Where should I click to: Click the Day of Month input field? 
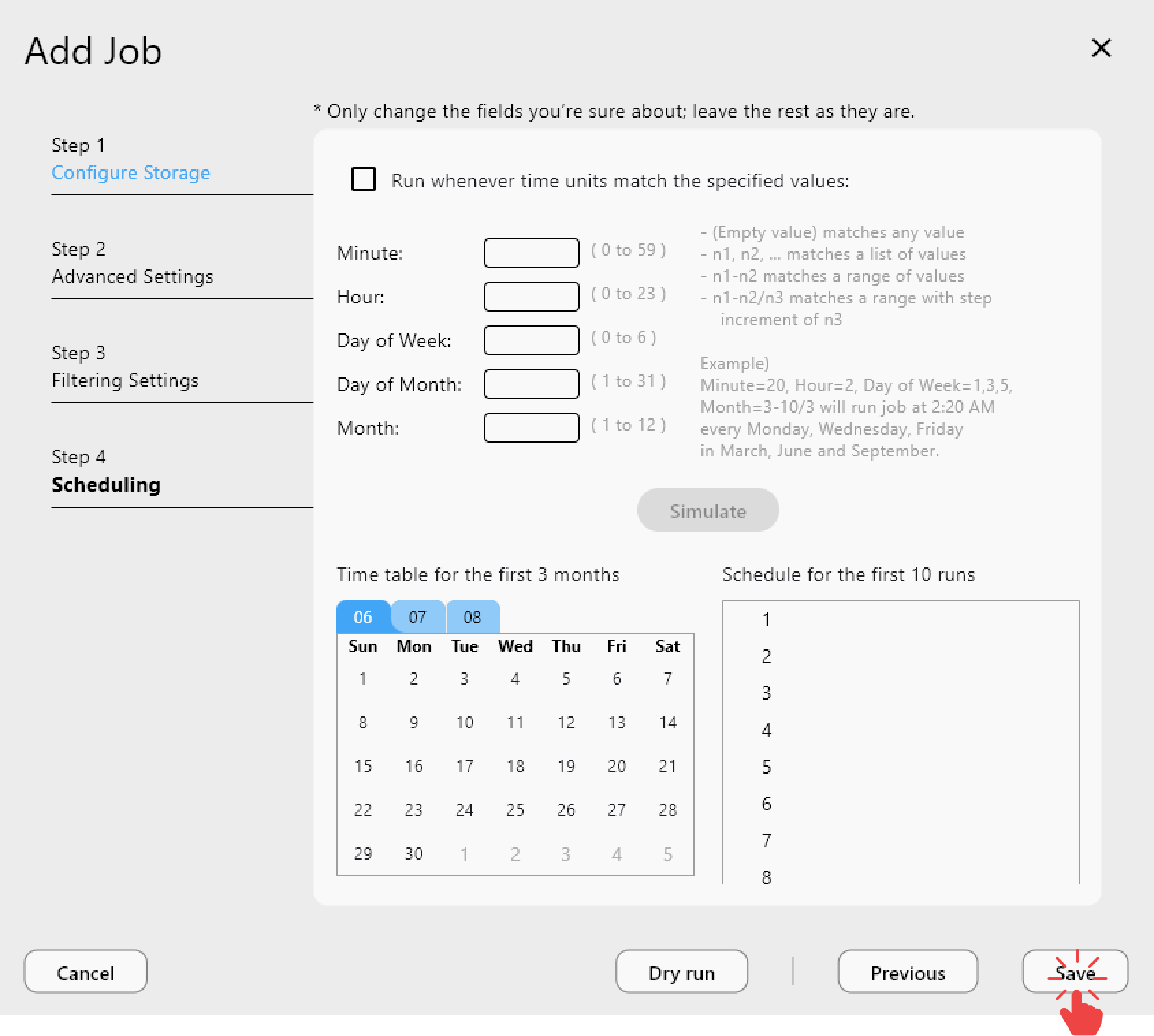531,383
